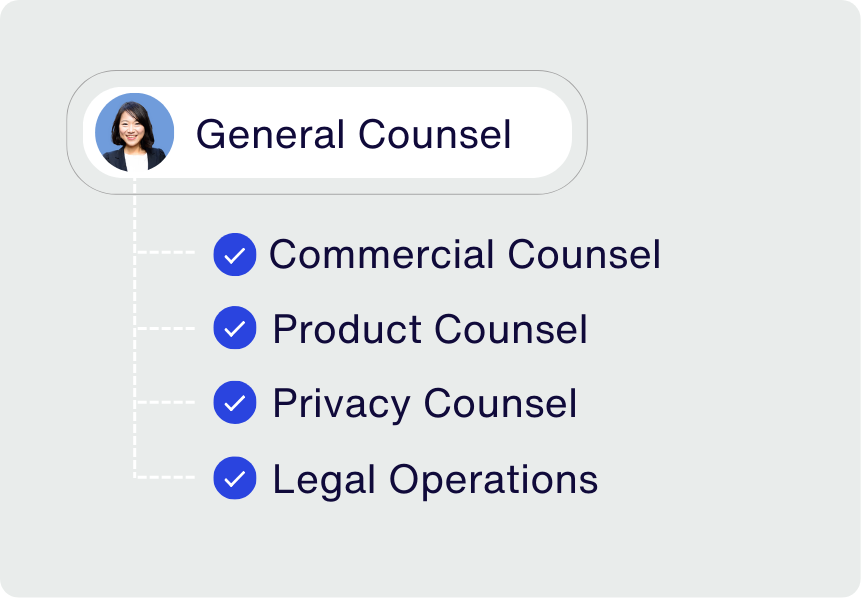Image resolution: width=861 pixels, height=598 pixels.
Task: Click dashed connector leading to Legal Operations
Action: (165, 477)
